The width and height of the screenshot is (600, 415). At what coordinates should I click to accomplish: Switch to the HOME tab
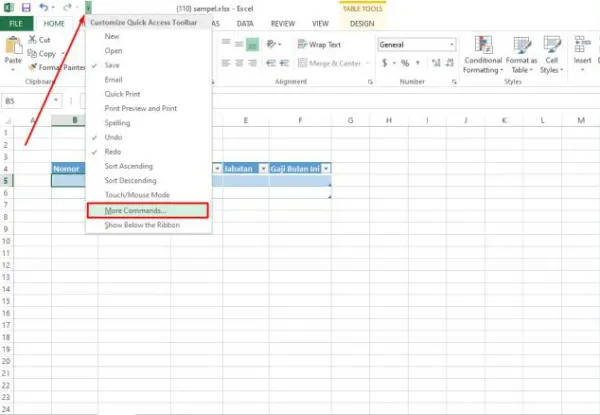point(54,24)
